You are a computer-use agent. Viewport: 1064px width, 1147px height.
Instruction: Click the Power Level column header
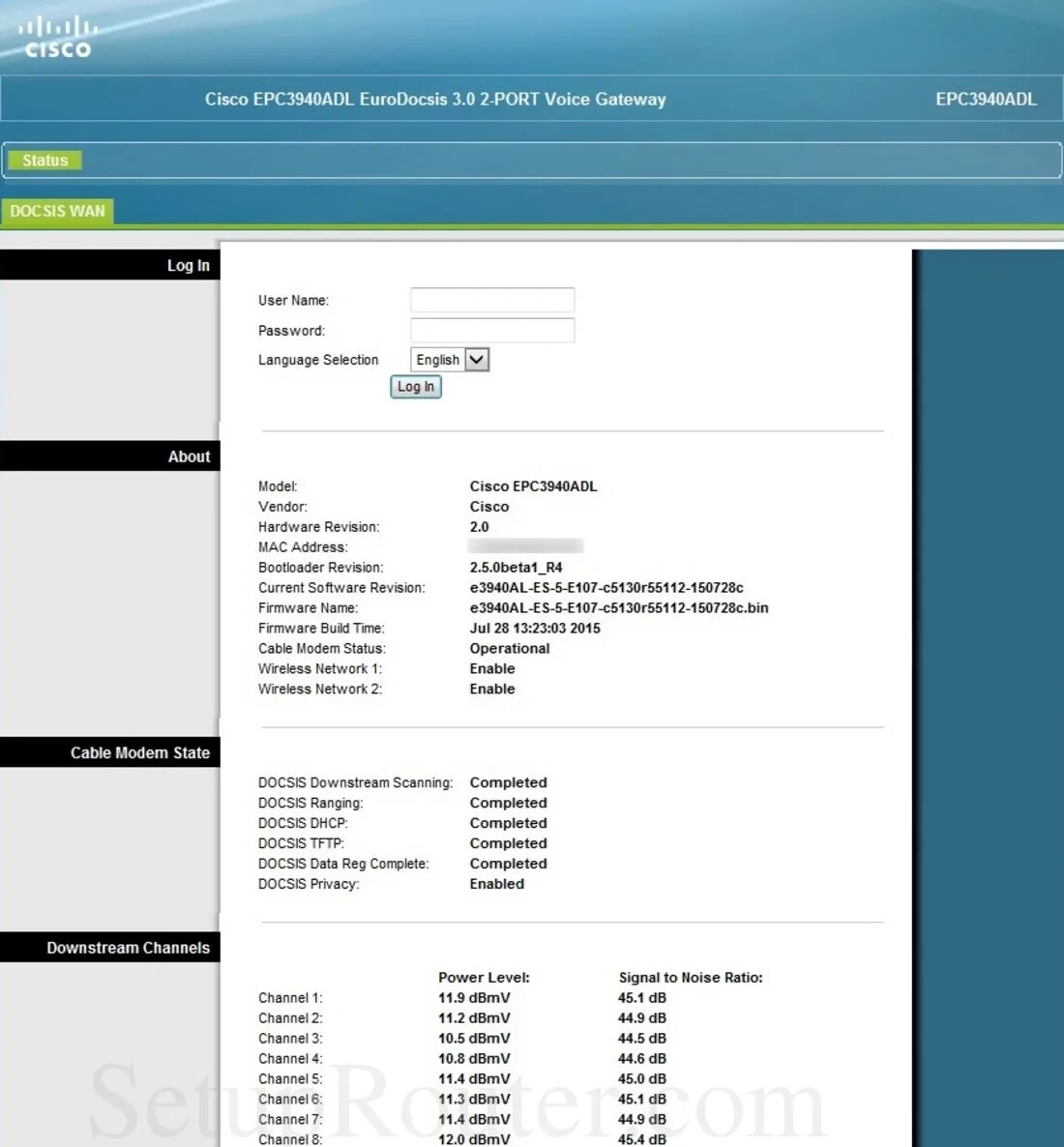tap(484, 978)
